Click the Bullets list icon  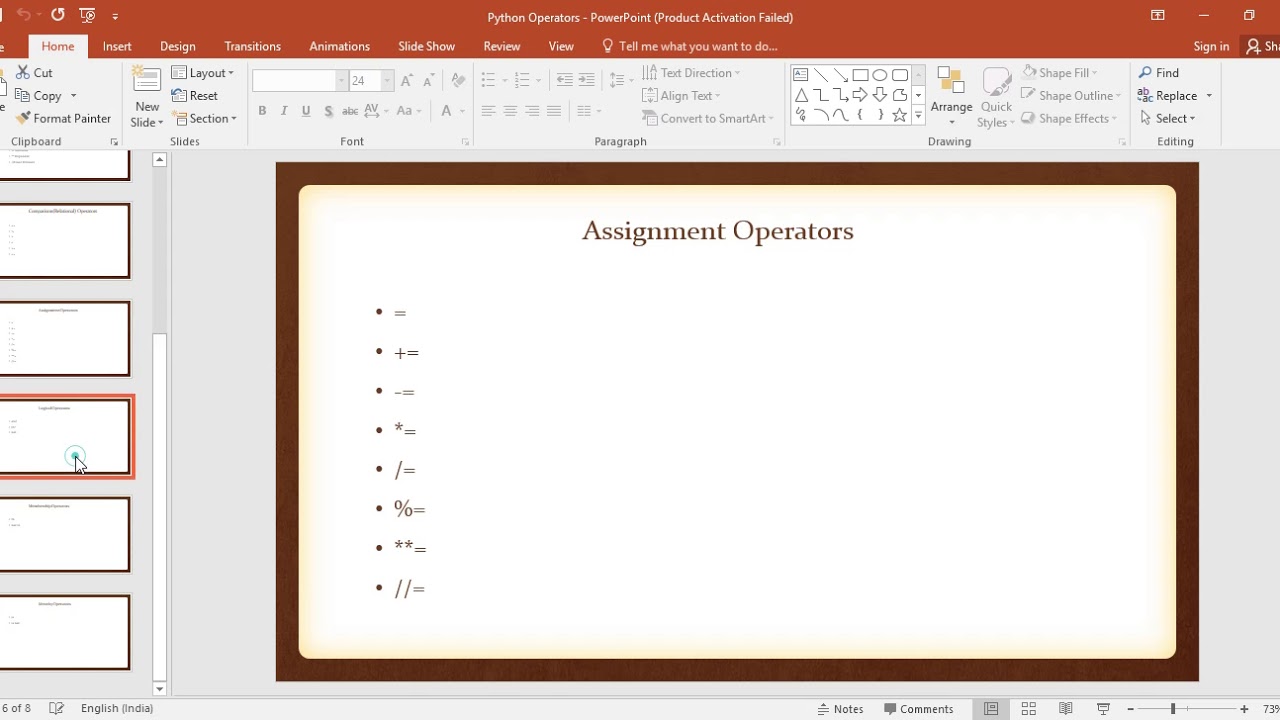tap(488, 80)
